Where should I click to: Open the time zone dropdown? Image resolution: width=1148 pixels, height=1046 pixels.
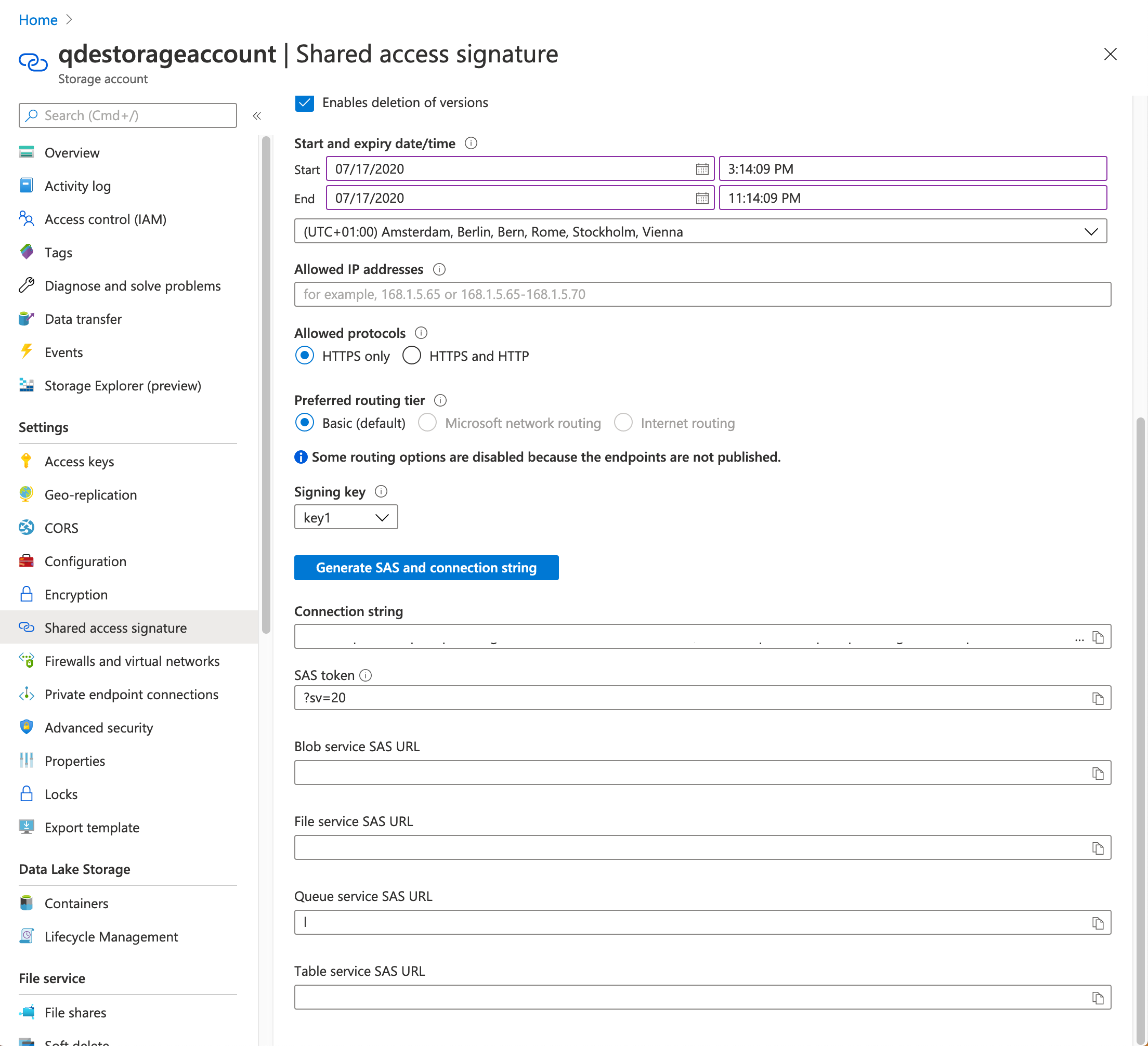[x=700, y=232]
